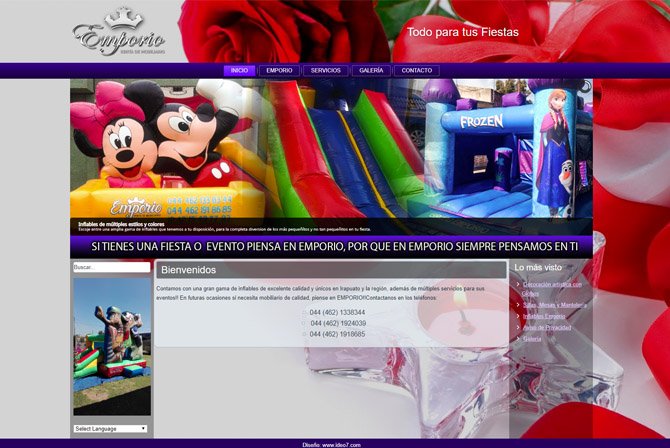The height and width of the screenshot is (448, 670).
Task: Open the Aviso de Privacidad link
Action: (546, 327)
